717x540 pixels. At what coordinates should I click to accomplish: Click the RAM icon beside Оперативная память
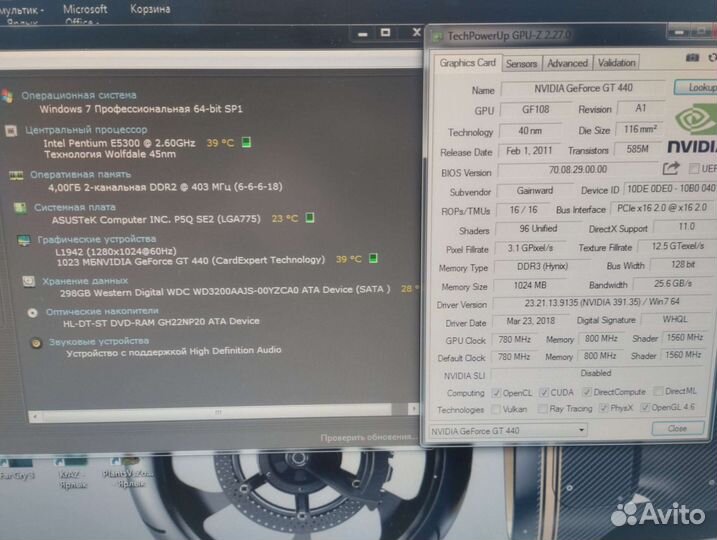click(x=16, y=175)
